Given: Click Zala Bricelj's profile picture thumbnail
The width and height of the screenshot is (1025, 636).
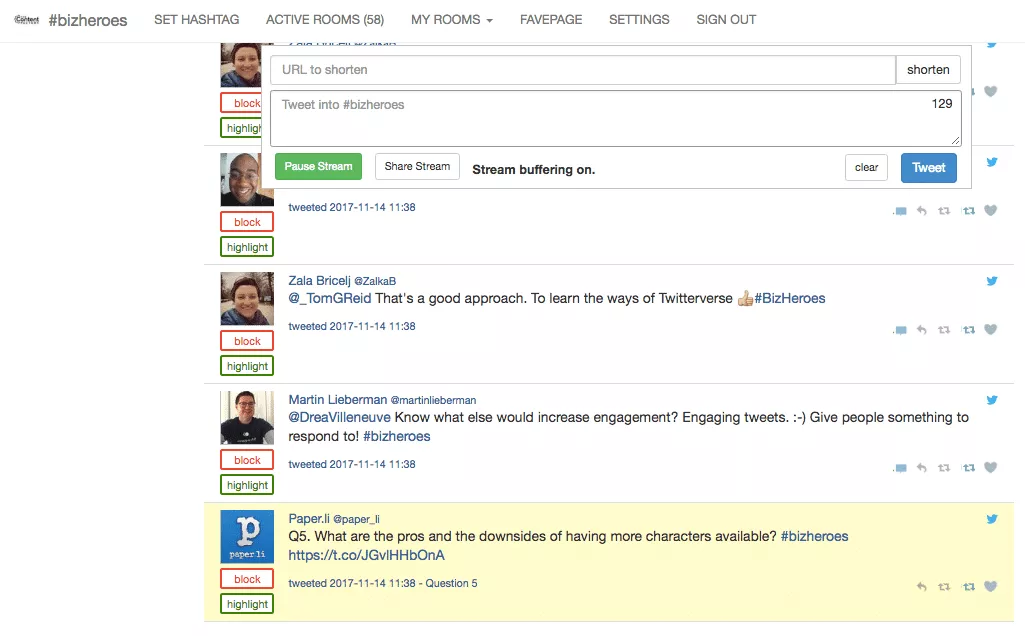Looking at the screenshot, I should pyautogui.click(x=247, y=298).
